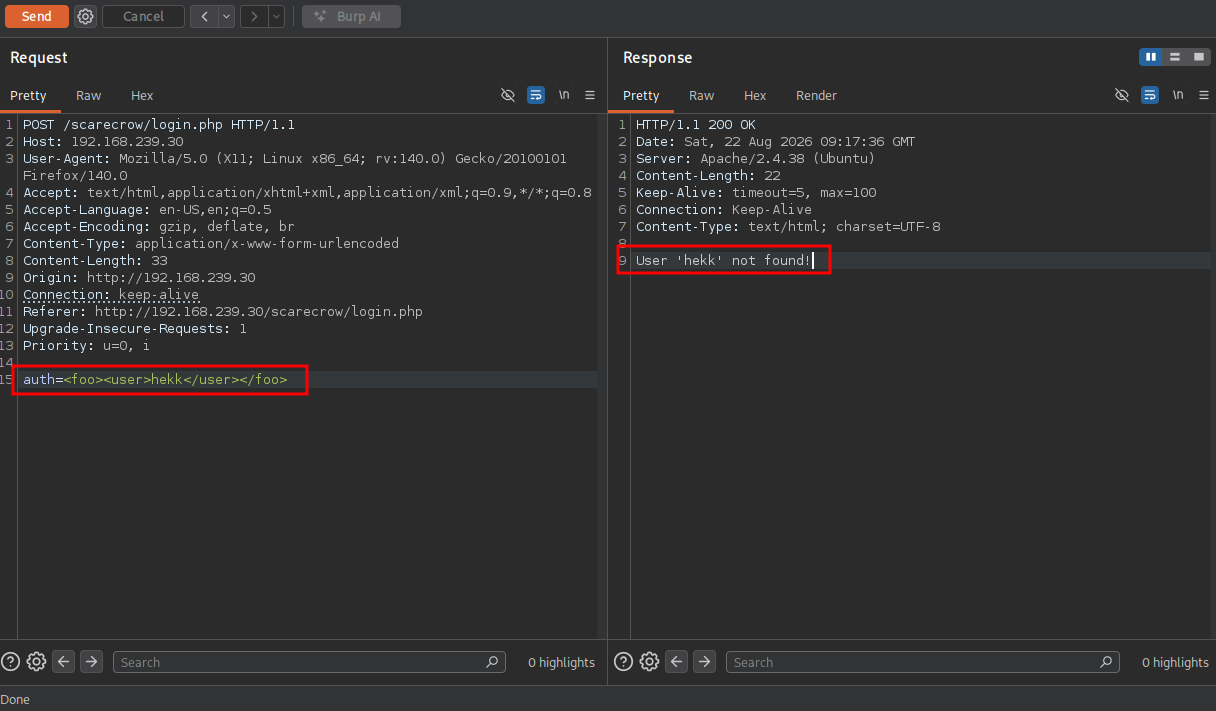Click the Request 0 highlights label
The width and height of the screenshot is (1216, 711).
[x=561, y=662]
